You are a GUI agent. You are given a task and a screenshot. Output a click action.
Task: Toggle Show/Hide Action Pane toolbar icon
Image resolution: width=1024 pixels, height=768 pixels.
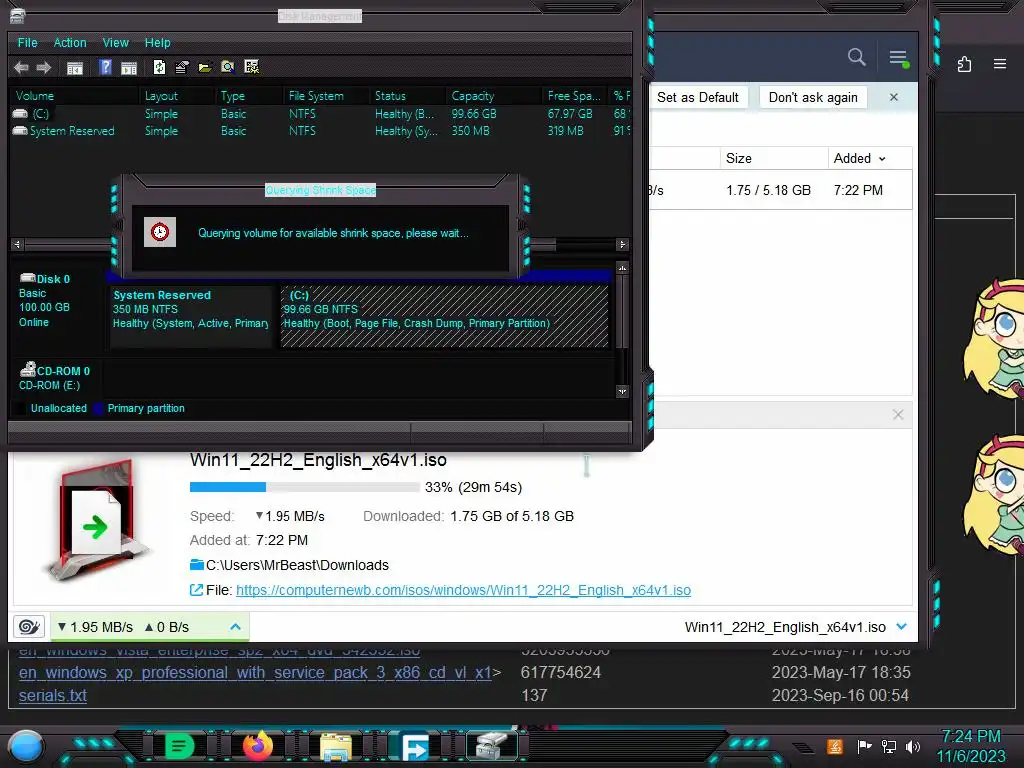coord(129,67)
